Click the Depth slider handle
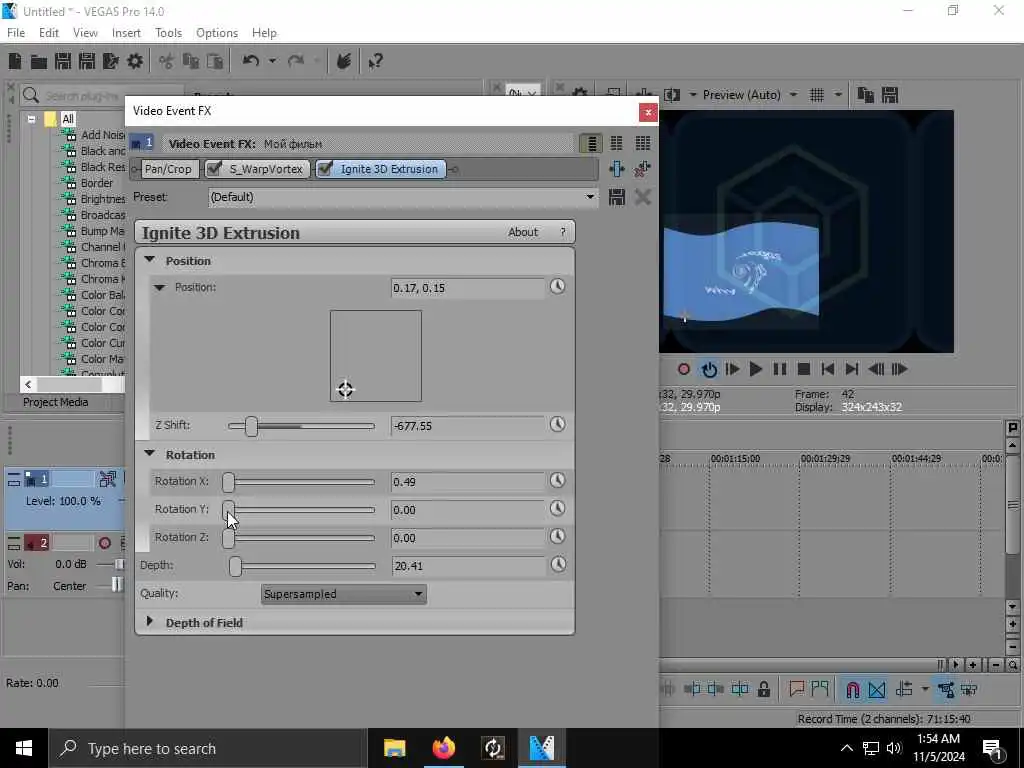 (x=236, y=566)
